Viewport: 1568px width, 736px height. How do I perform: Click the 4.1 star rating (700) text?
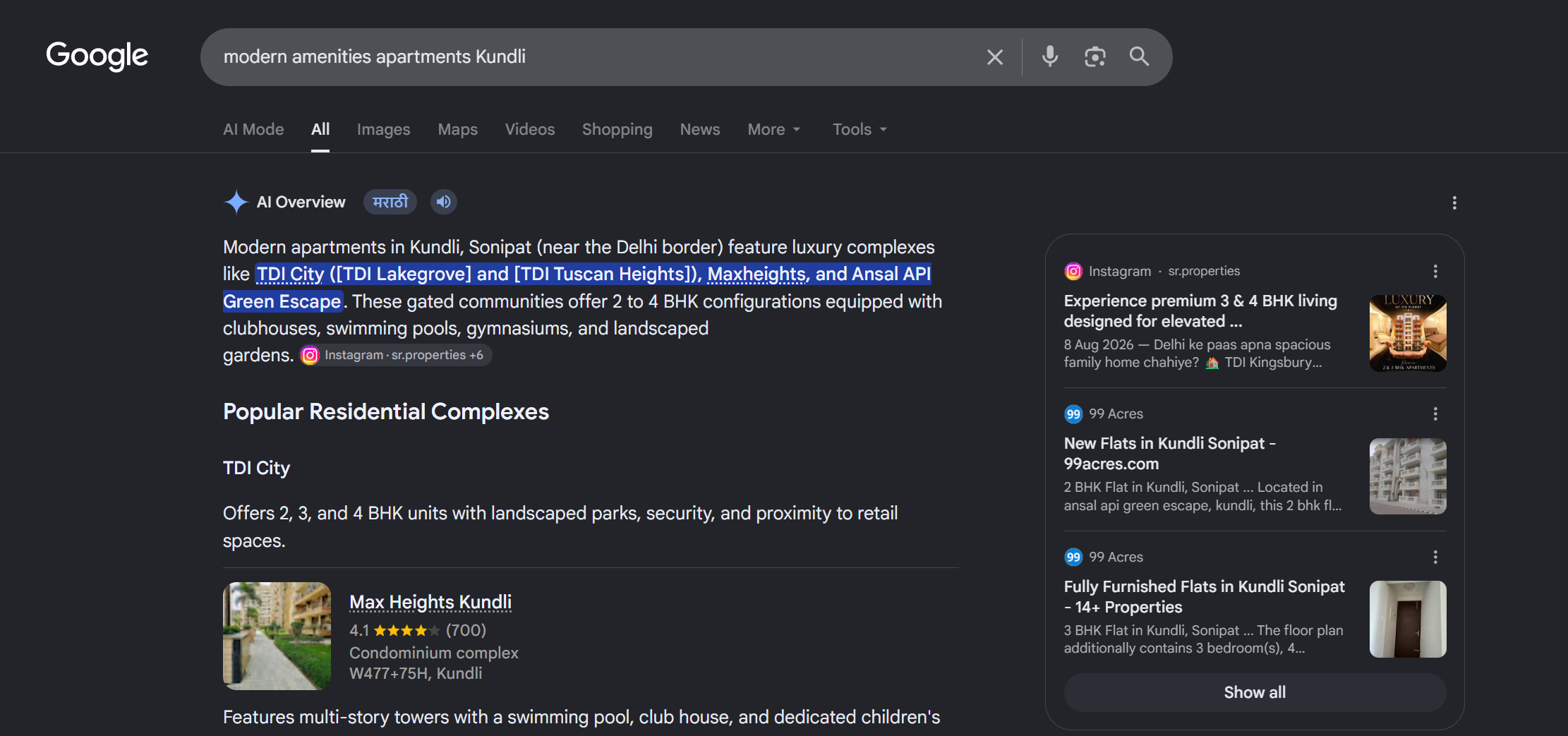[418, 630]
